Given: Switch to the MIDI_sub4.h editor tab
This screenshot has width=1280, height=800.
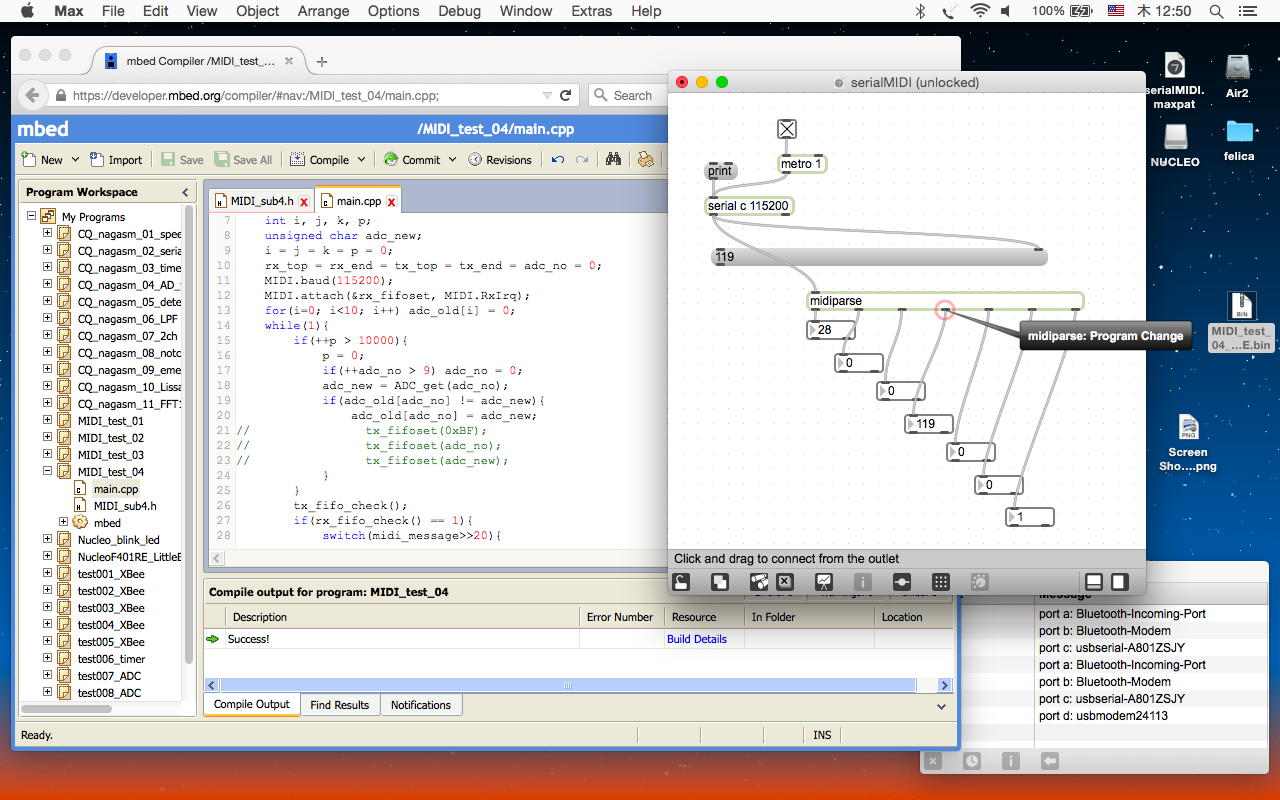Looking at the screenshot, I should (x=261, y=201).
